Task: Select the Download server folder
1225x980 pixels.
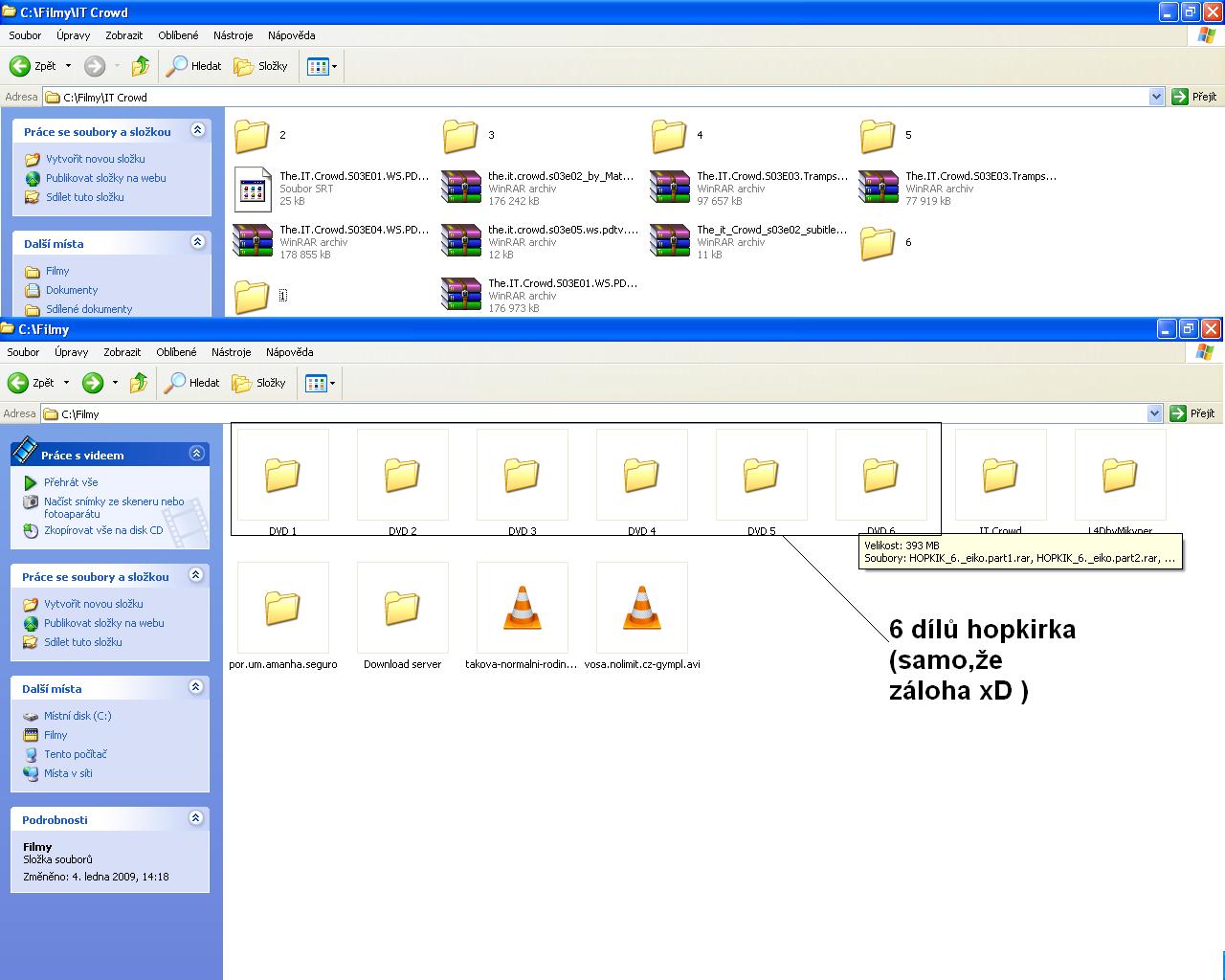Action: (402, 609)
